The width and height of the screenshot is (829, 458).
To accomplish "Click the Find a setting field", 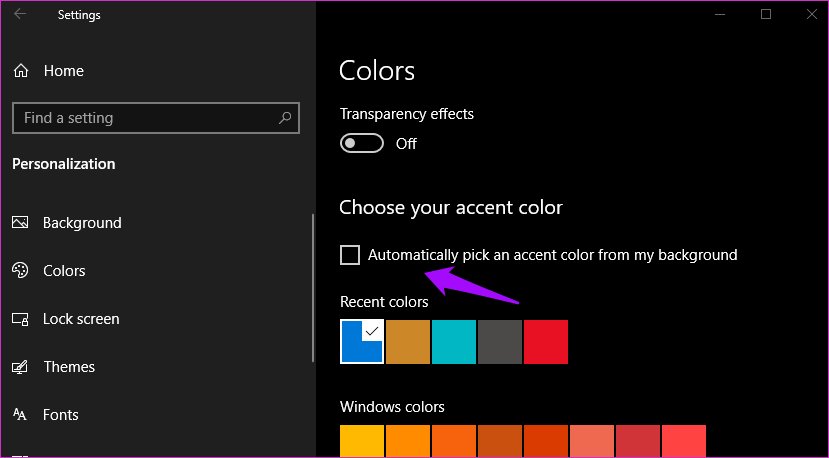I will click(x=156, y=118).
